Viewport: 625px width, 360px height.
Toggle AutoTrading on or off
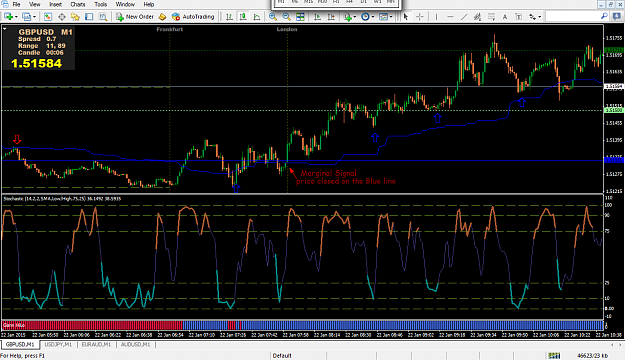click(193, 17)
